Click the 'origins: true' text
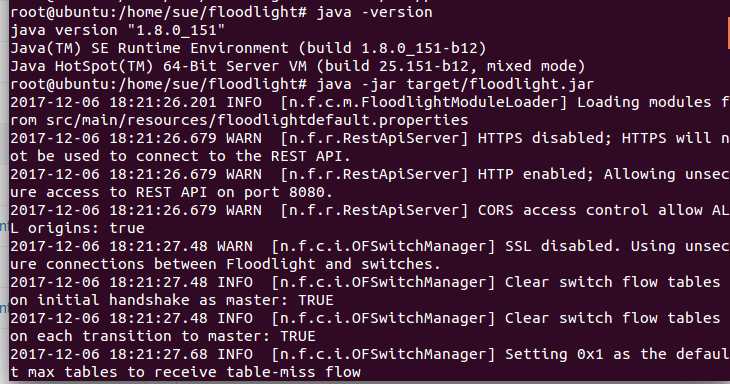The height and width of the screenshot is (384, 730). (x=86, y=229)
